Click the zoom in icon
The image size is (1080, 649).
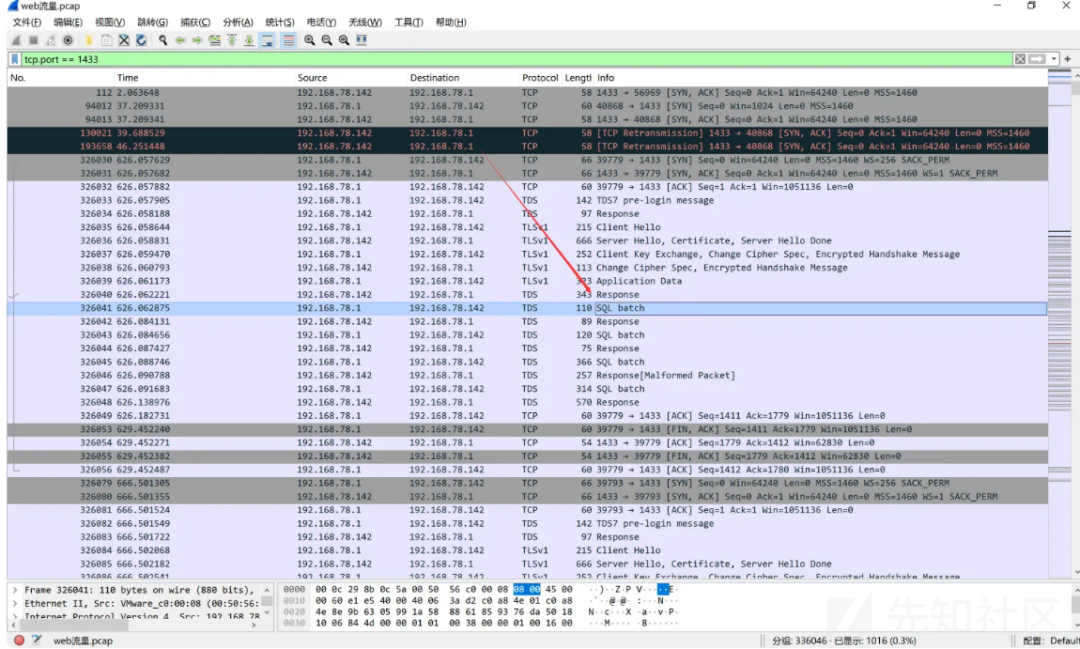(x=310, y=41)
